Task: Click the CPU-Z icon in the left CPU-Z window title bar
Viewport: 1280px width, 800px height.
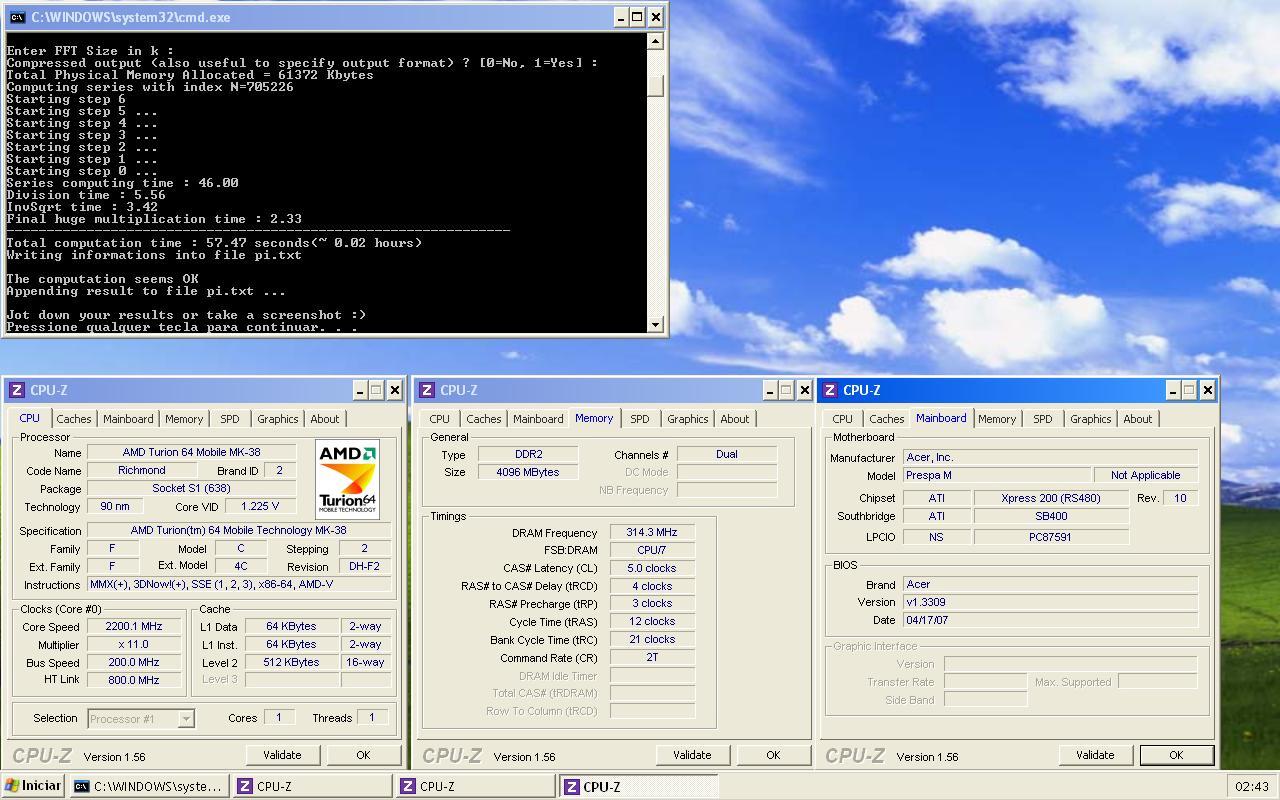Action: pyautogui.click(x=16, y=390)
